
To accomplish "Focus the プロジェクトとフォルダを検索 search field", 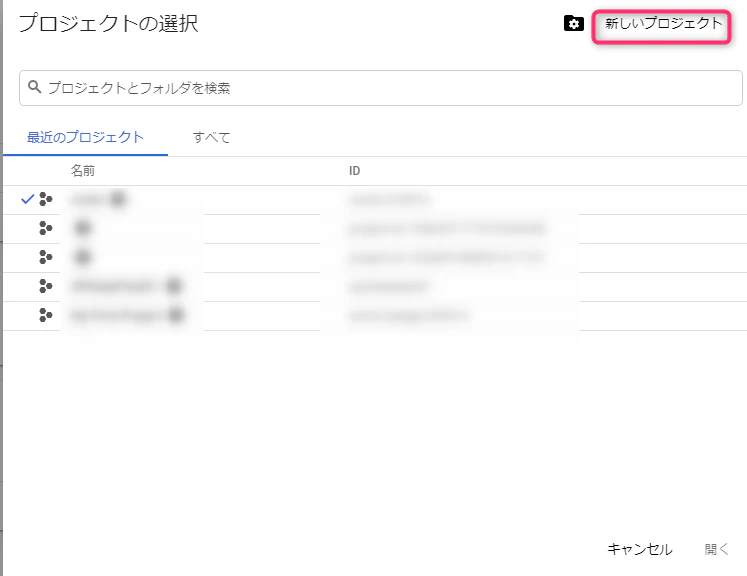I will tap(381, 88).
